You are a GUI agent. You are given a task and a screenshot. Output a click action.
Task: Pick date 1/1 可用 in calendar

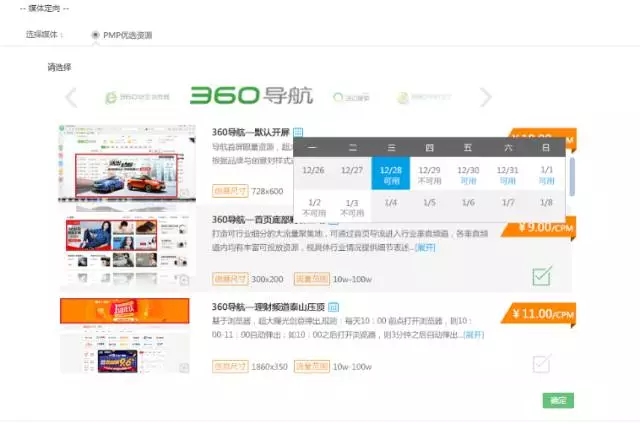[x=546, y=175]
